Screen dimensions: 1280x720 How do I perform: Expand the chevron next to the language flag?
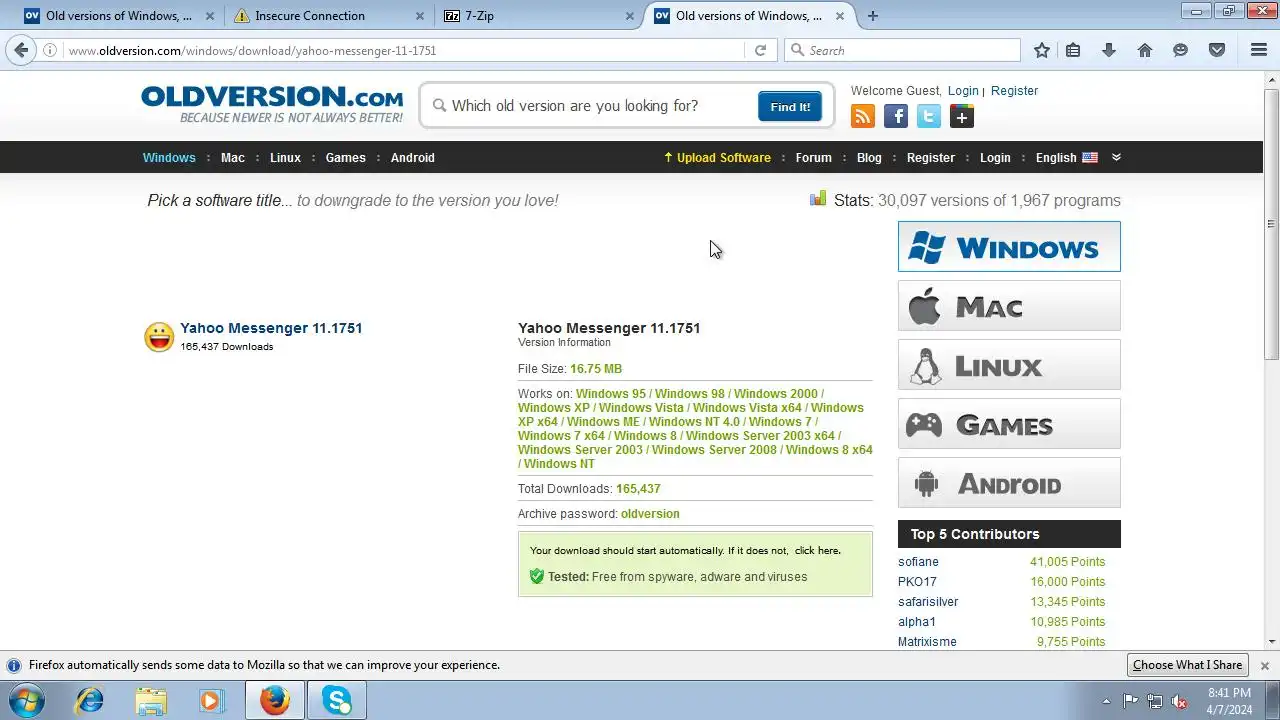pos(1116,157)
